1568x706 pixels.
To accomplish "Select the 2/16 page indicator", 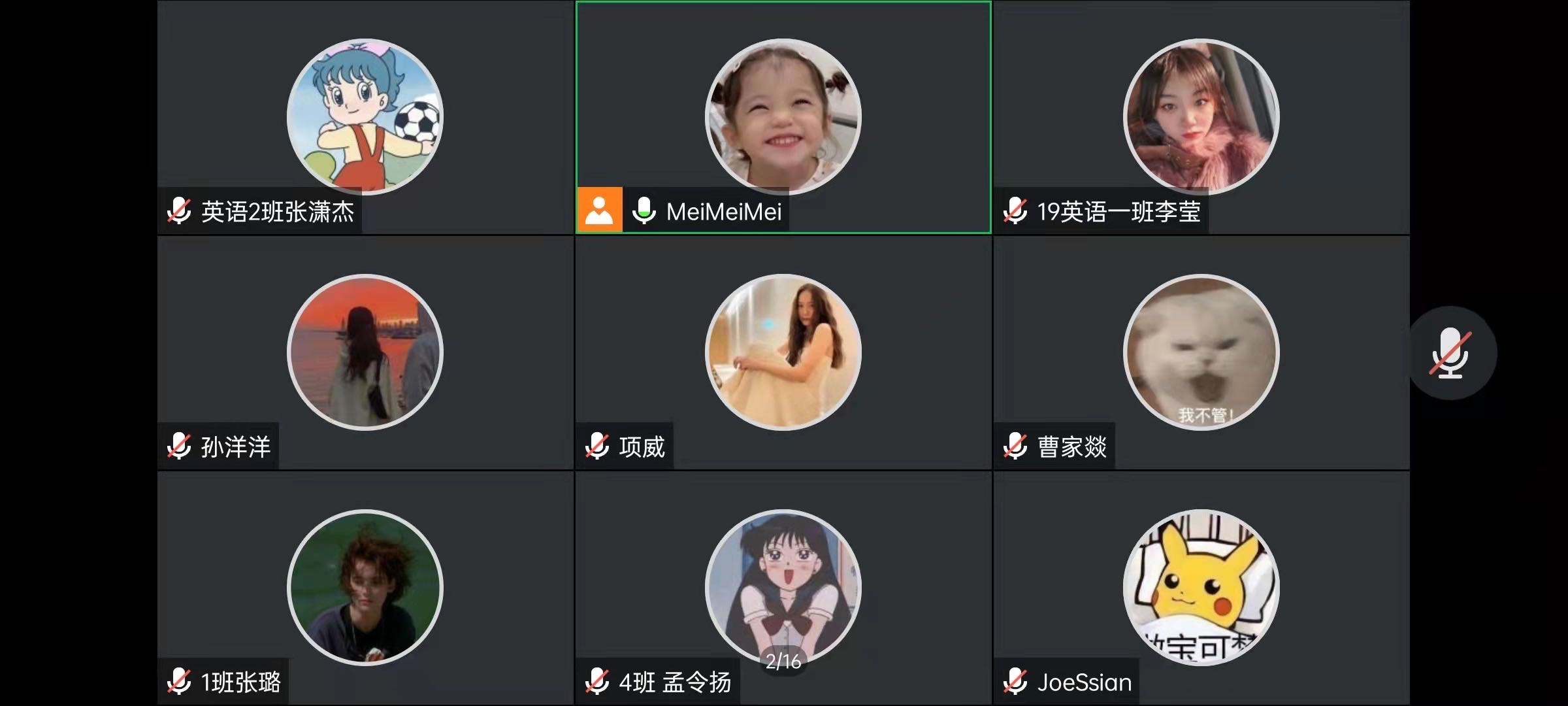I will pyautogui.click(x=783, y=662).
